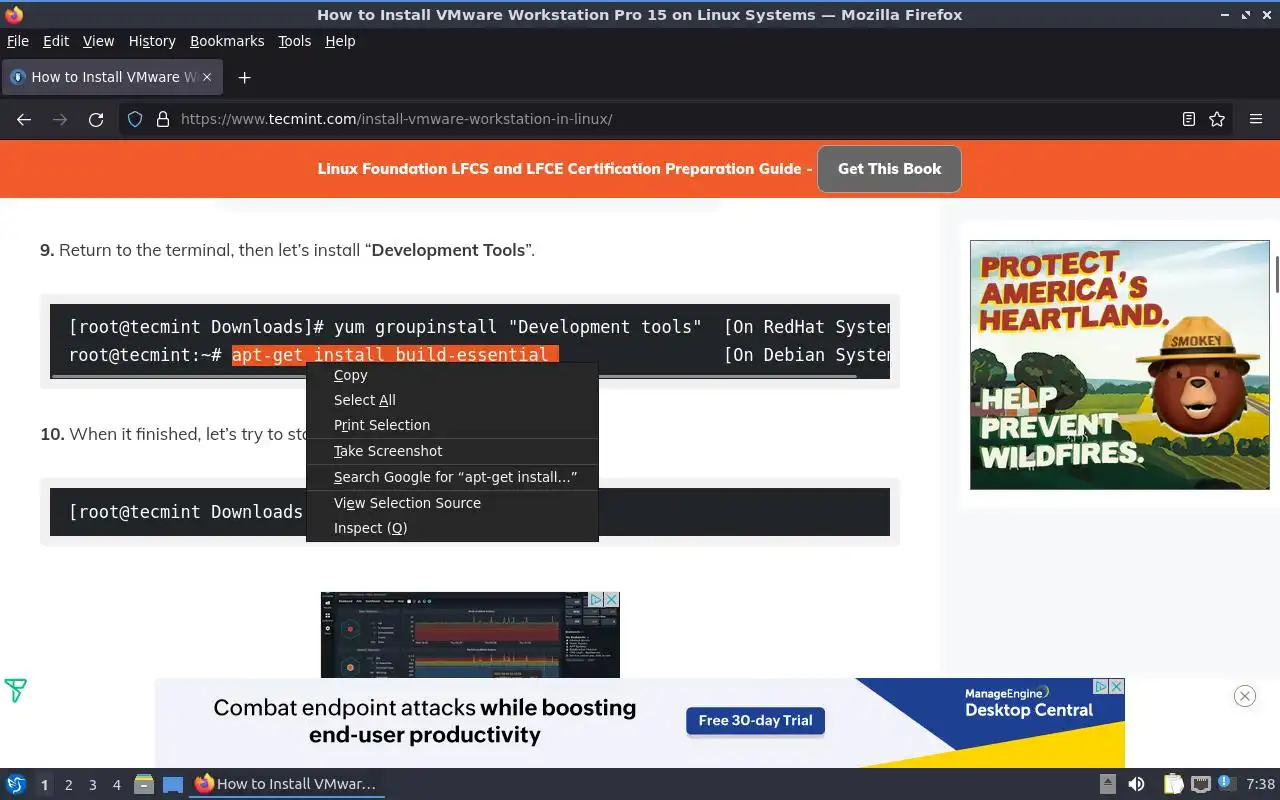The image size is (1280, 800).
Task: Open the clipboard manager tray icon
Action: point(1173,784)
